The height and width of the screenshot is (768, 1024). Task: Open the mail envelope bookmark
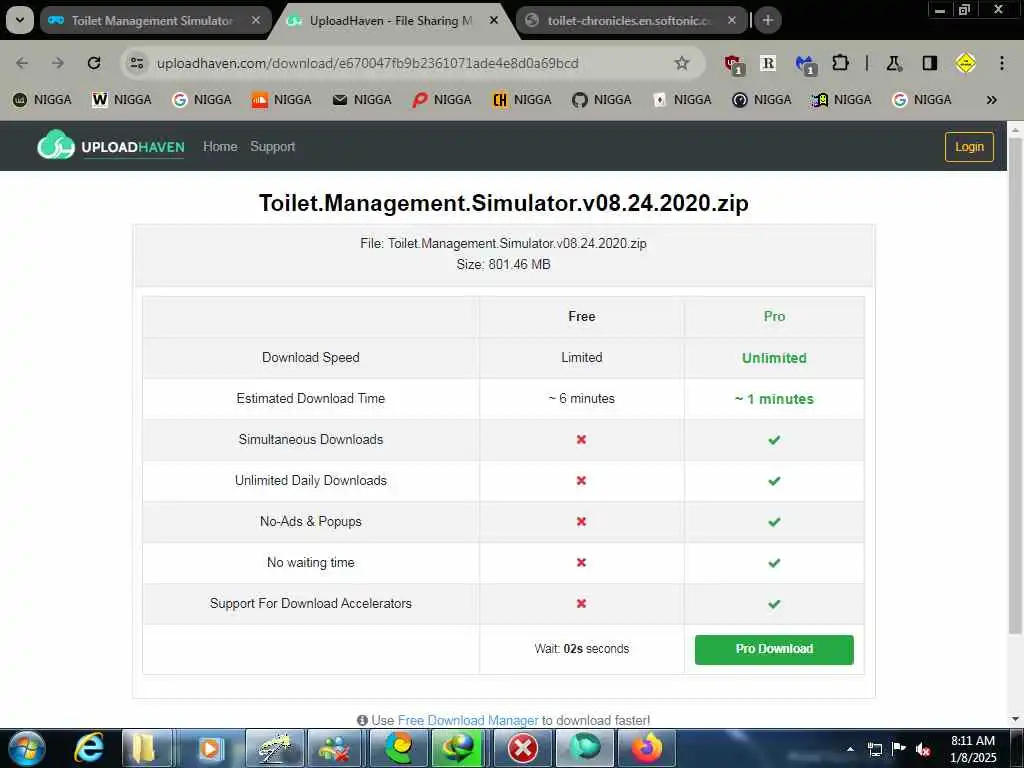coord(362,99)
